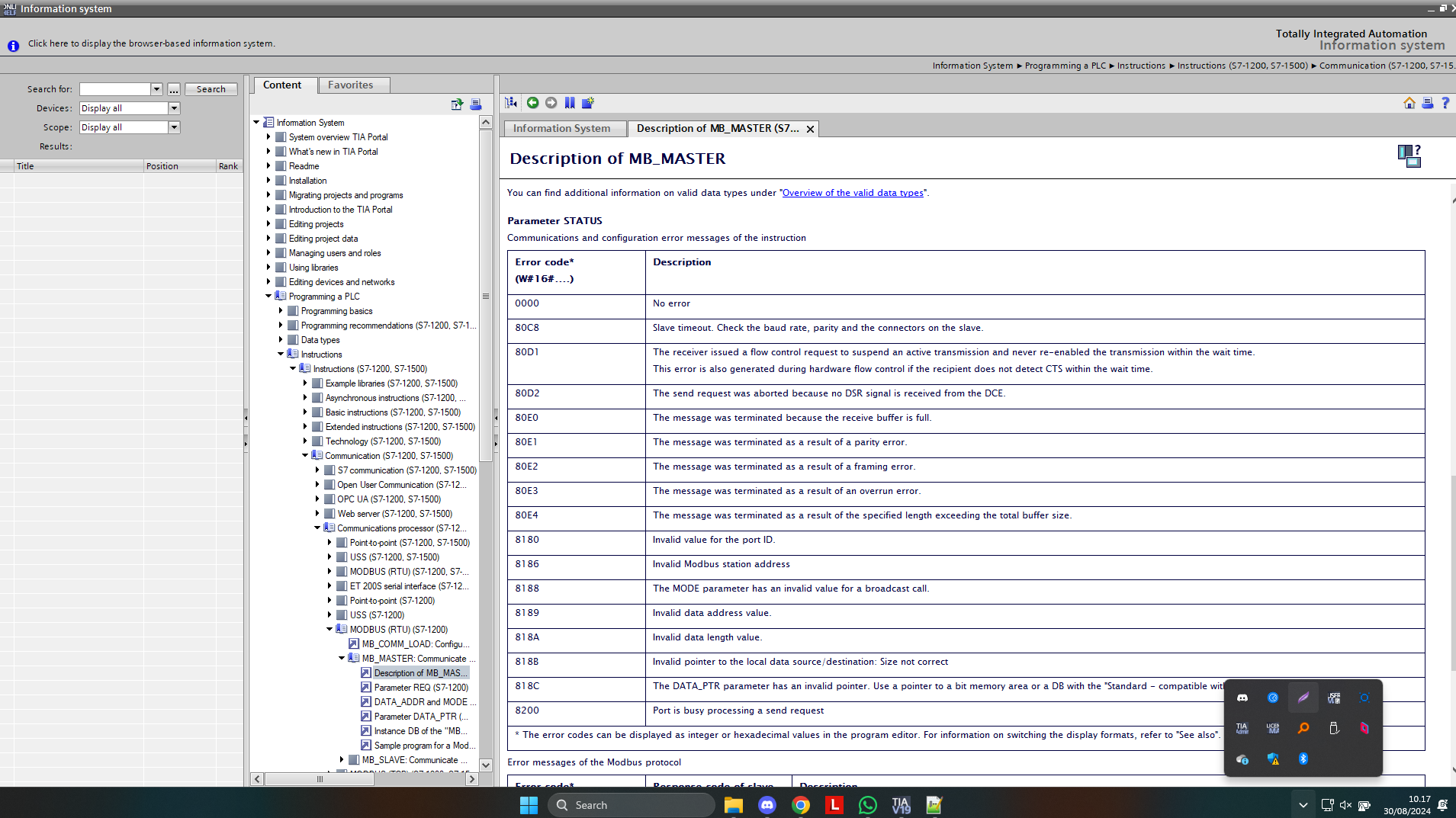This screenshot has height=818, width=1456.
Task: Open Windows Security tray icon
Action: (1272, 759)
